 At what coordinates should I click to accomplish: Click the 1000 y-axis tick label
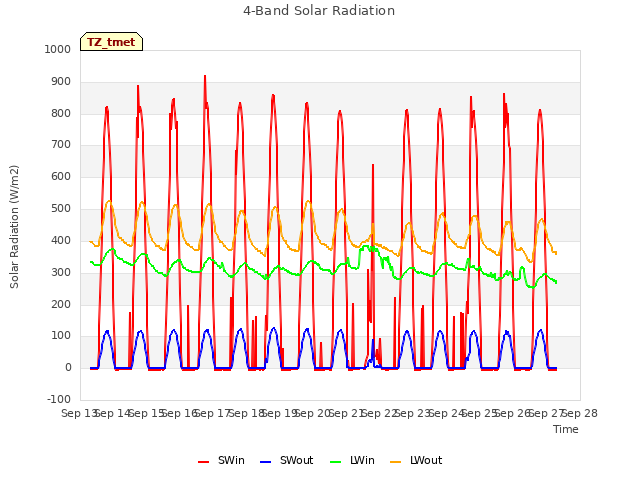(58, 49)
